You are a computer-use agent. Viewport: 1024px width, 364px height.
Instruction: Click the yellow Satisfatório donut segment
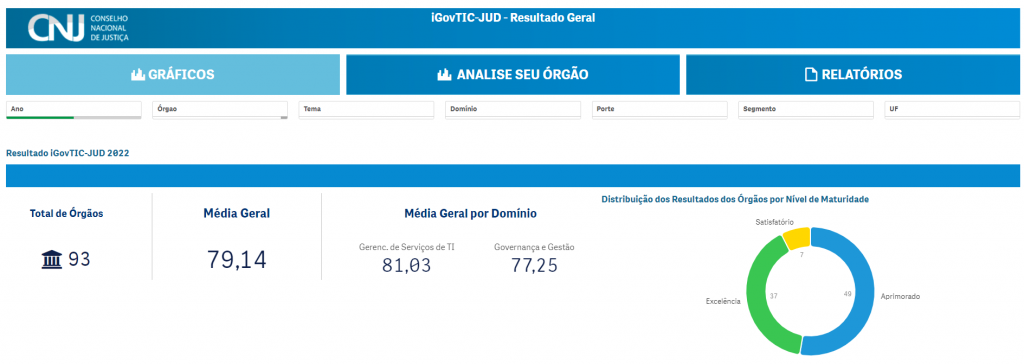797,238
